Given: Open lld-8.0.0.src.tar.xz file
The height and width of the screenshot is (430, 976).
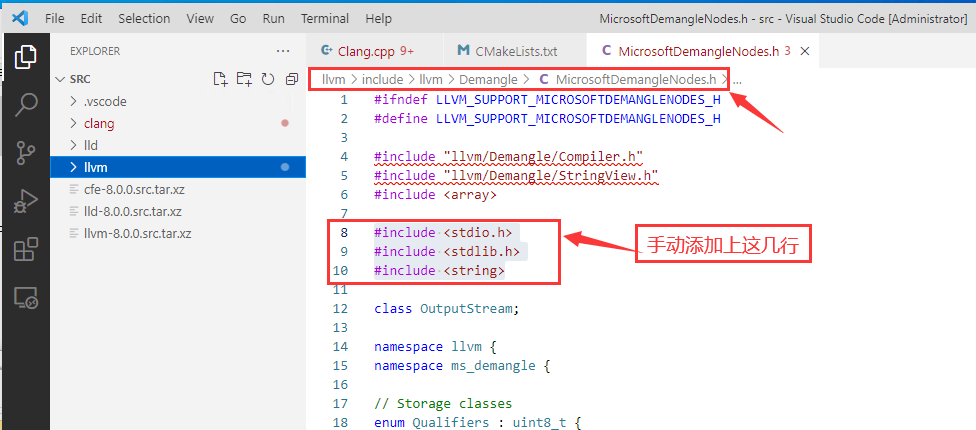Looking at the screenshot, I should pos(178,212).
